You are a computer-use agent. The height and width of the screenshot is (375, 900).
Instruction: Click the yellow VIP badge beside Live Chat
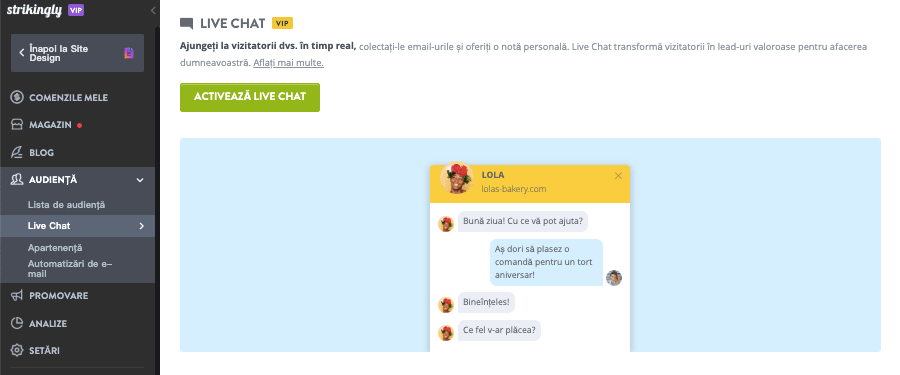pos(282,24)
